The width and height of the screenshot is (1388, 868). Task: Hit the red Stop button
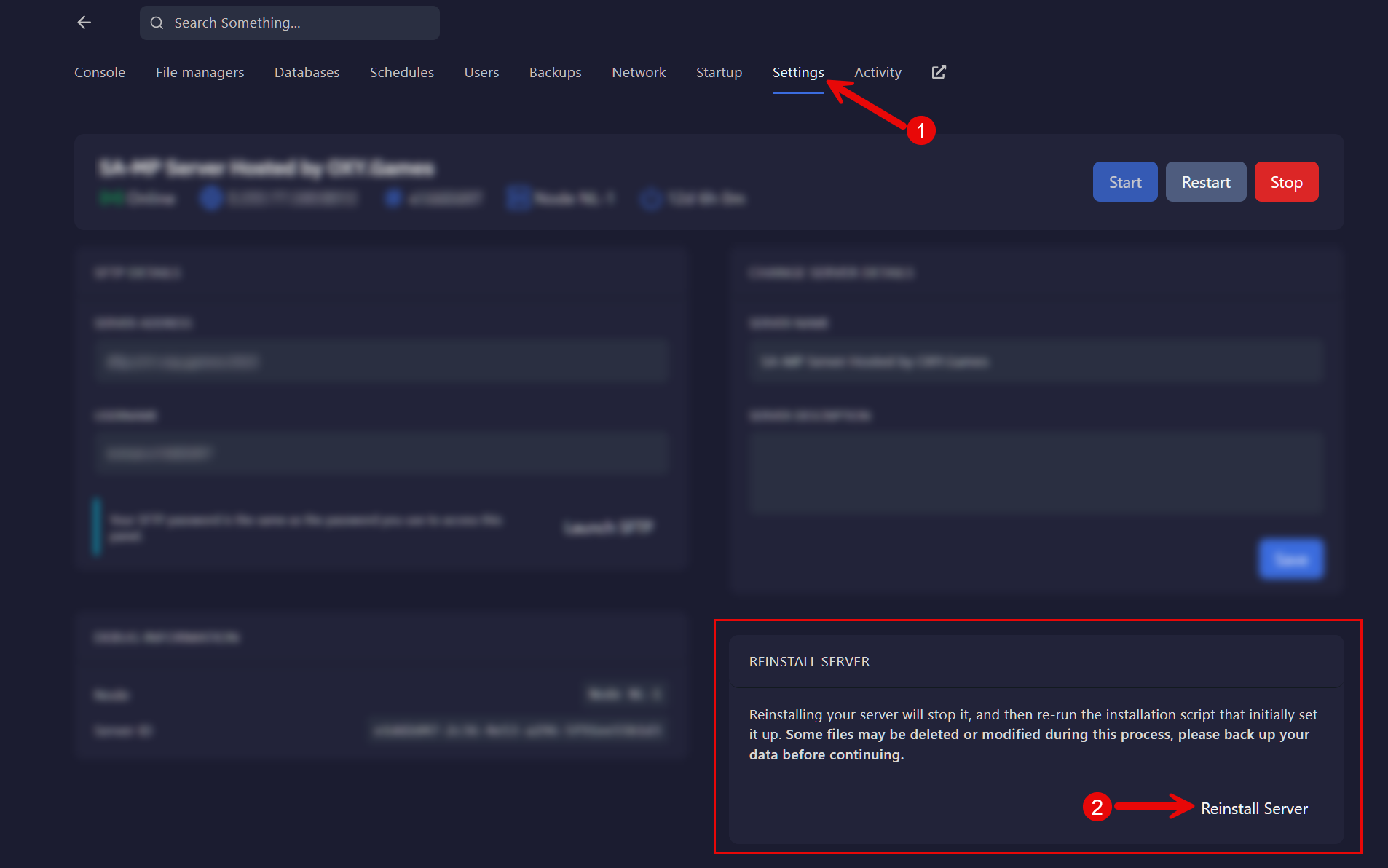pos(1286,182)
